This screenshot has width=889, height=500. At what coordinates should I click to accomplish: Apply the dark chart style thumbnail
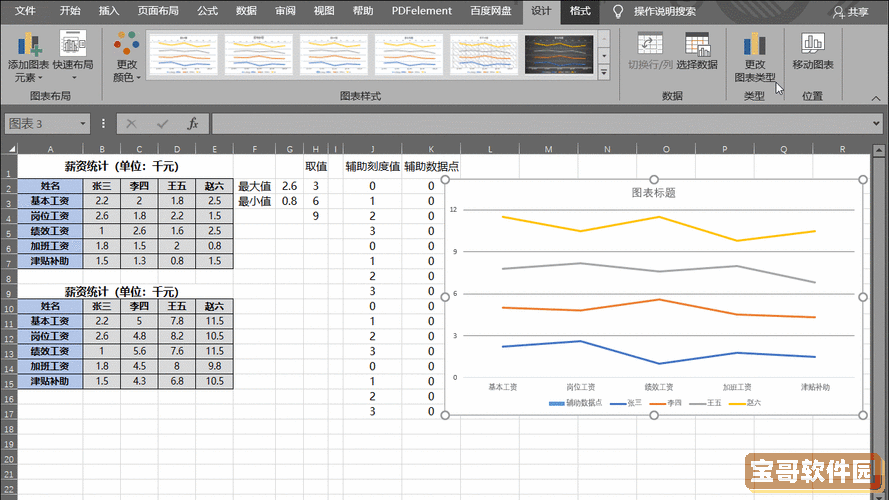click(559, 54)
